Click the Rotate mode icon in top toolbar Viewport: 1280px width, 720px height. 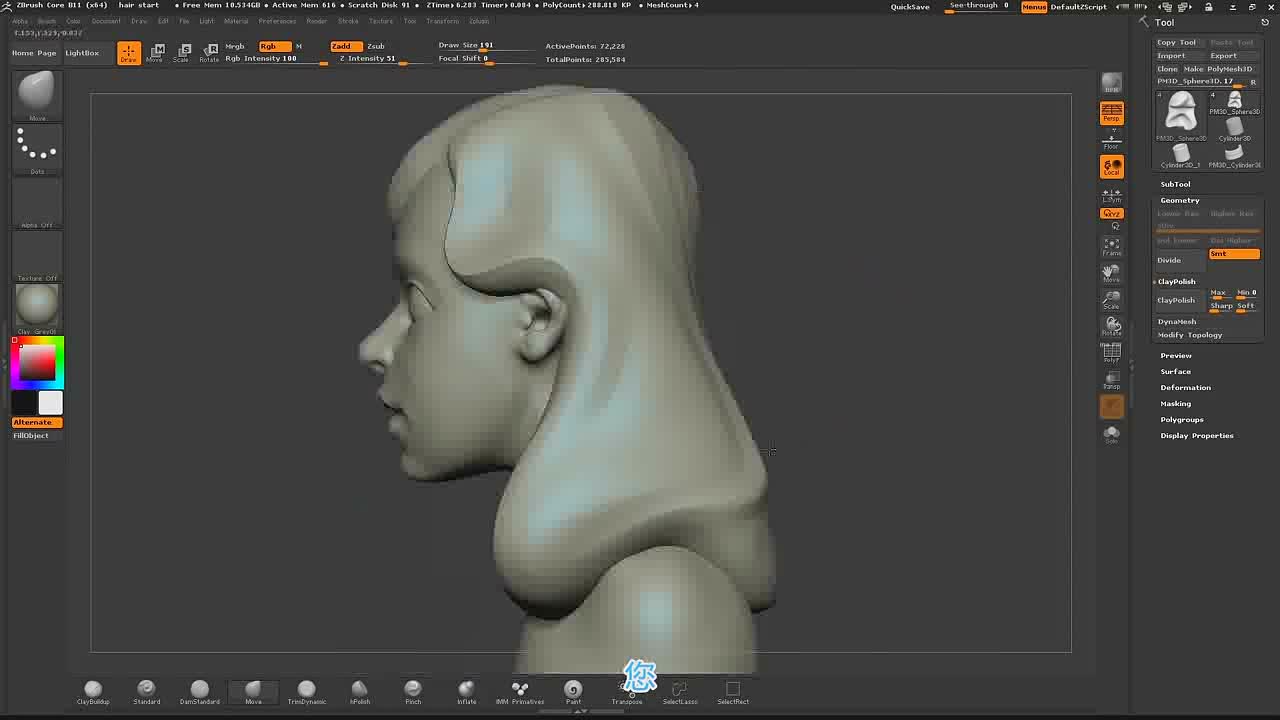(208, 53)
